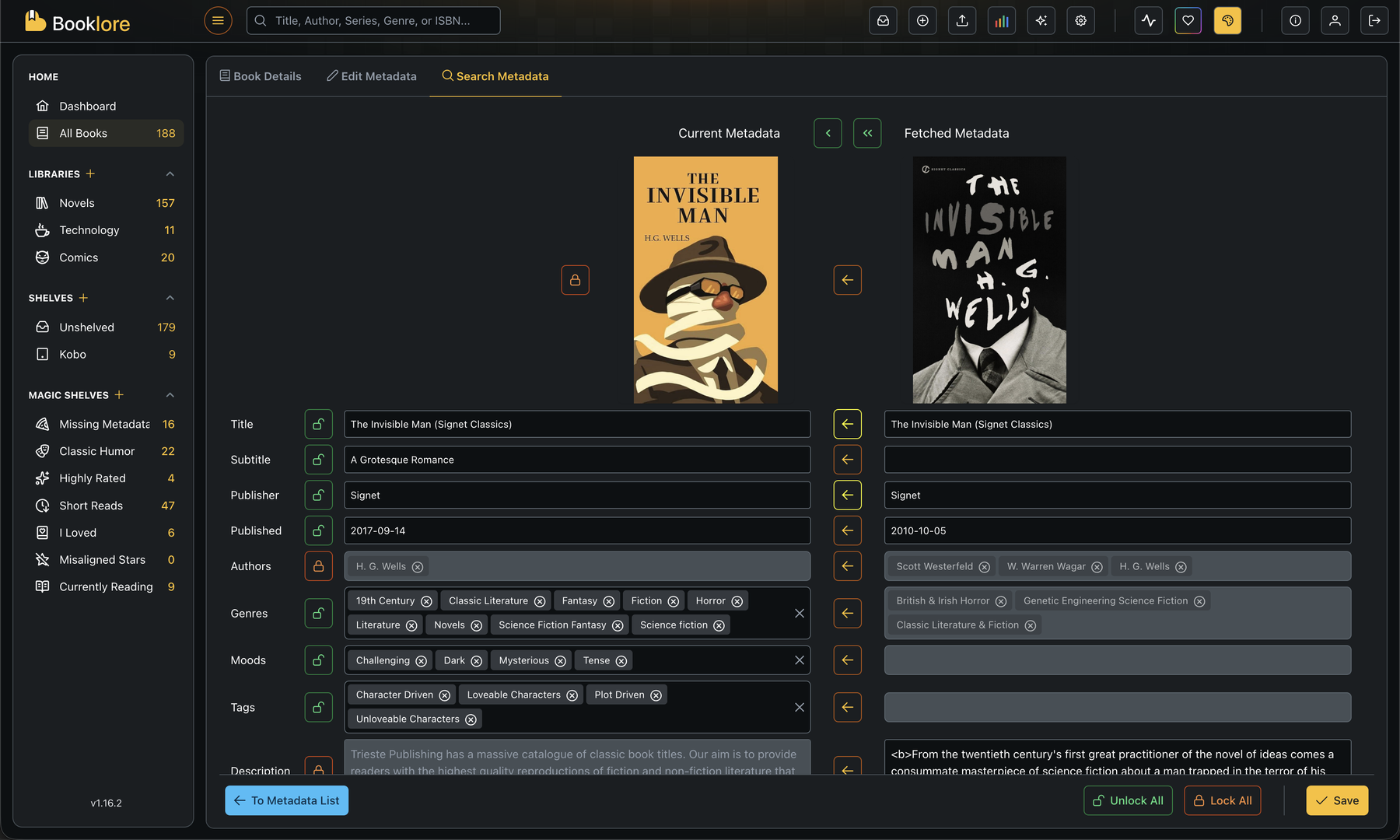
Task: Unlock the Authors field lock
Action: (x=318, y=566)
